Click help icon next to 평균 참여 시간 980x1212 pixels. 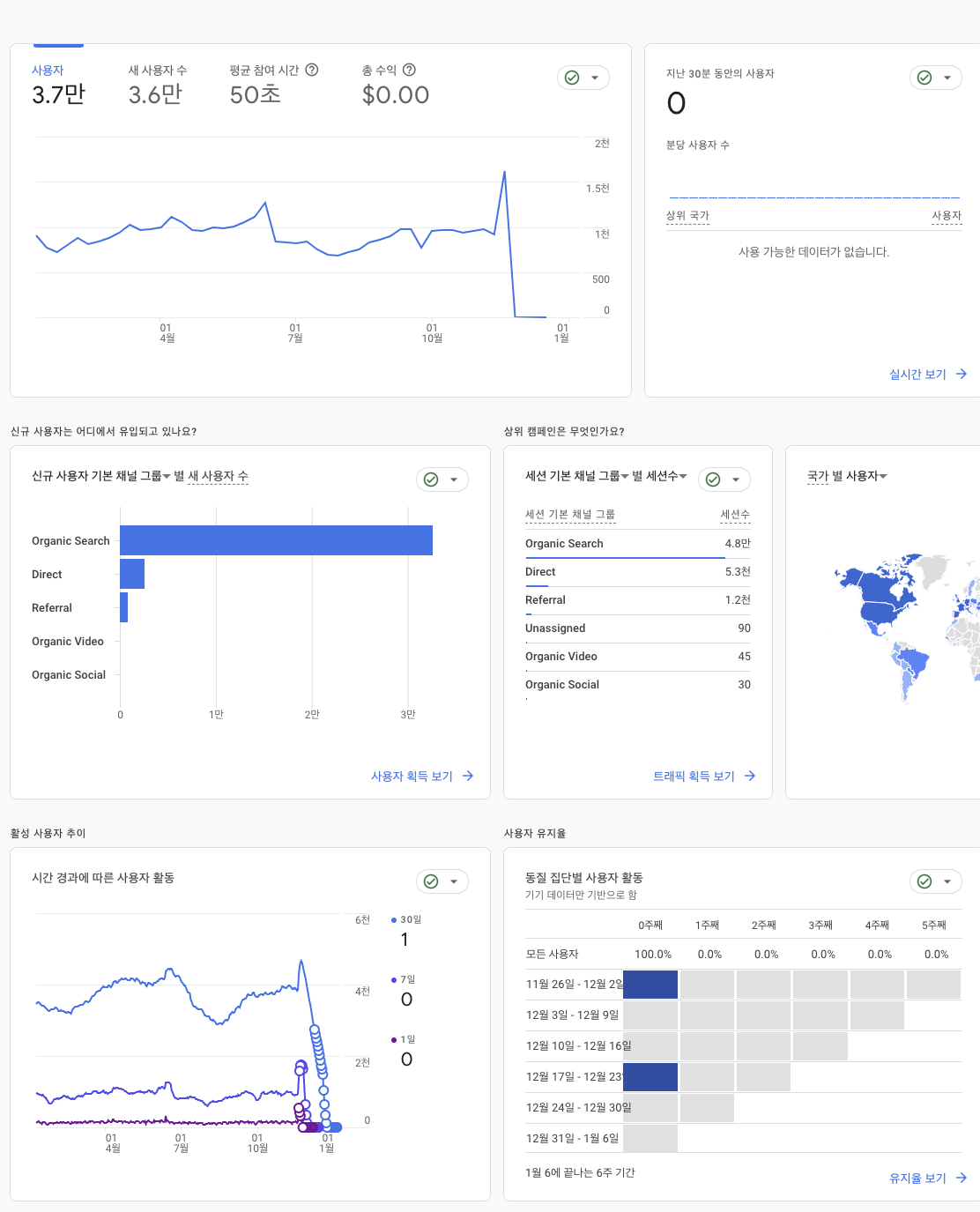coord(312,70)
